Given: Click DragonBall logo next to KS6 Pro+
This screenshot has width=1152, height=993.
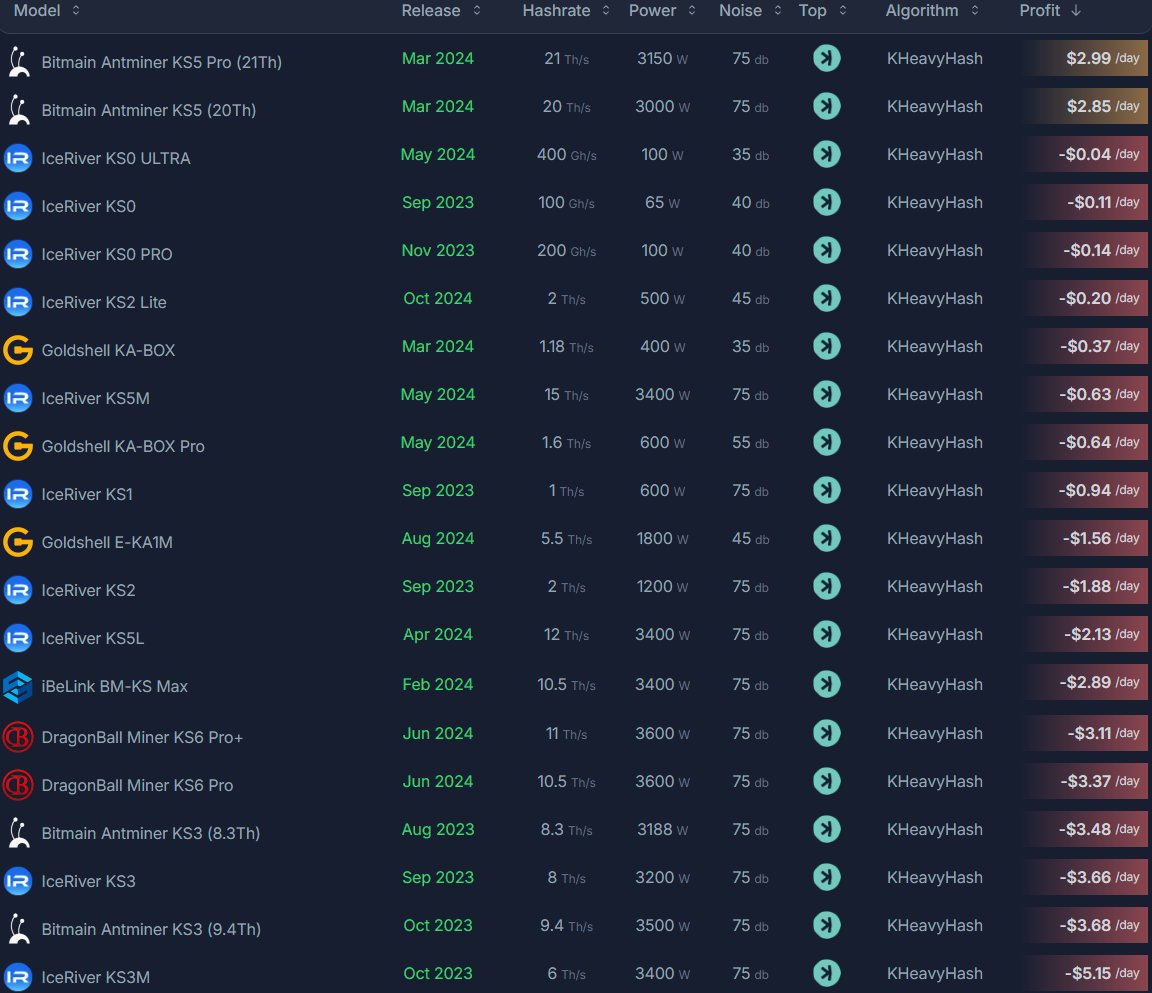Looking at the screenshot, I should click(x=18, y=737).
